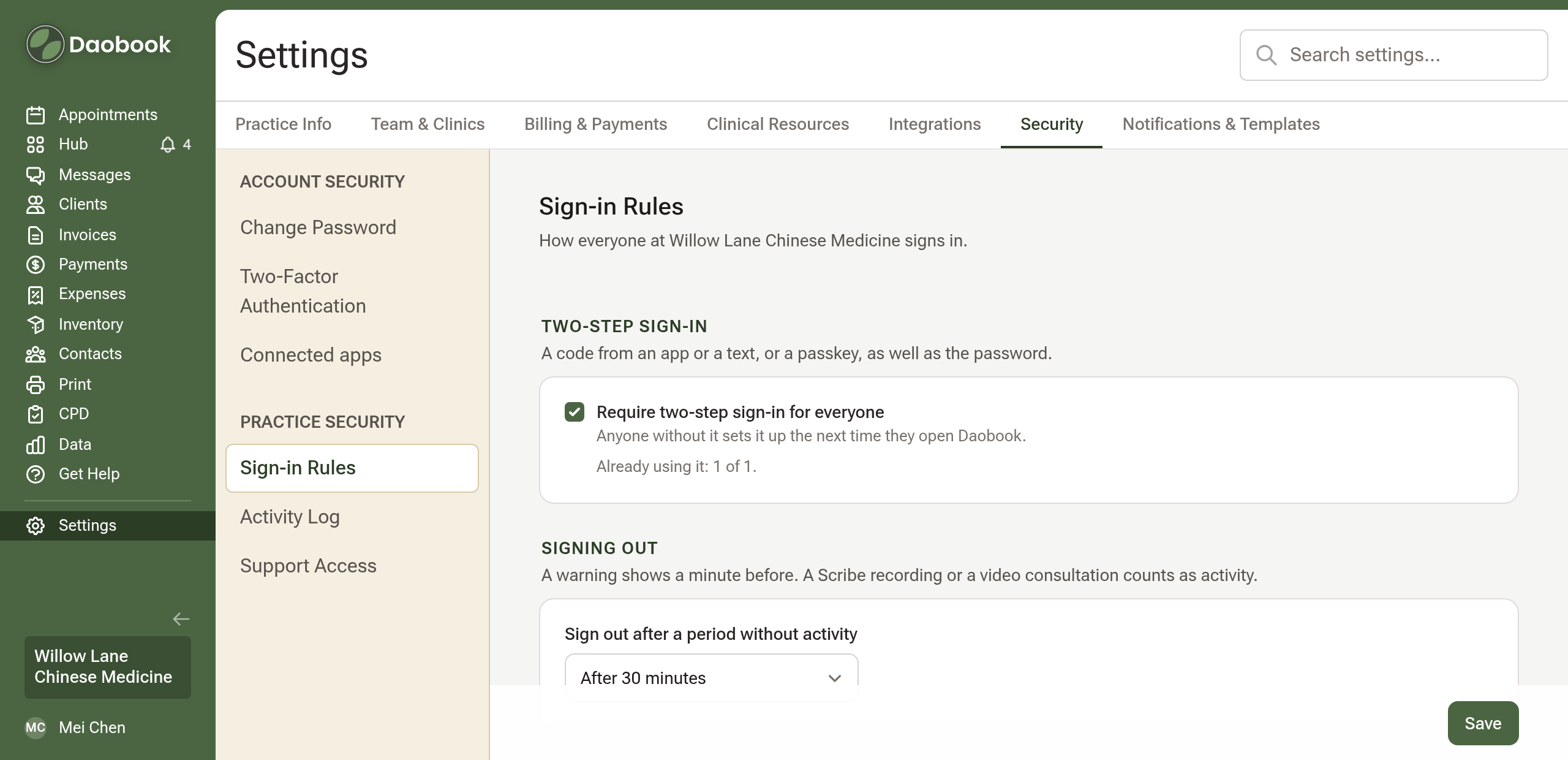
Task: Go to the Integrations tab
Action: click(x=935, y=124)
